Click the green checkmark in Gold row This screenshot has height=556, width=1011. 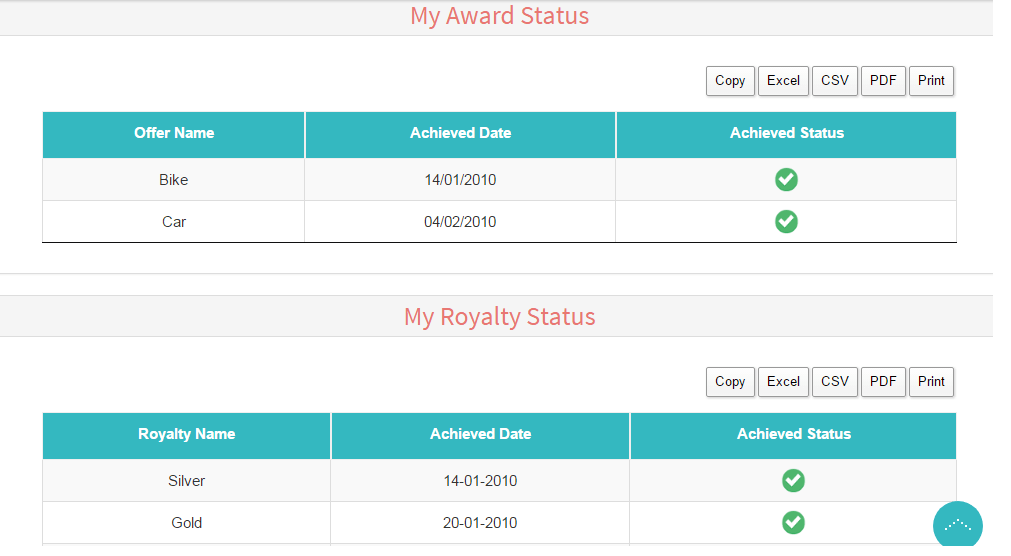coord(793,522)
